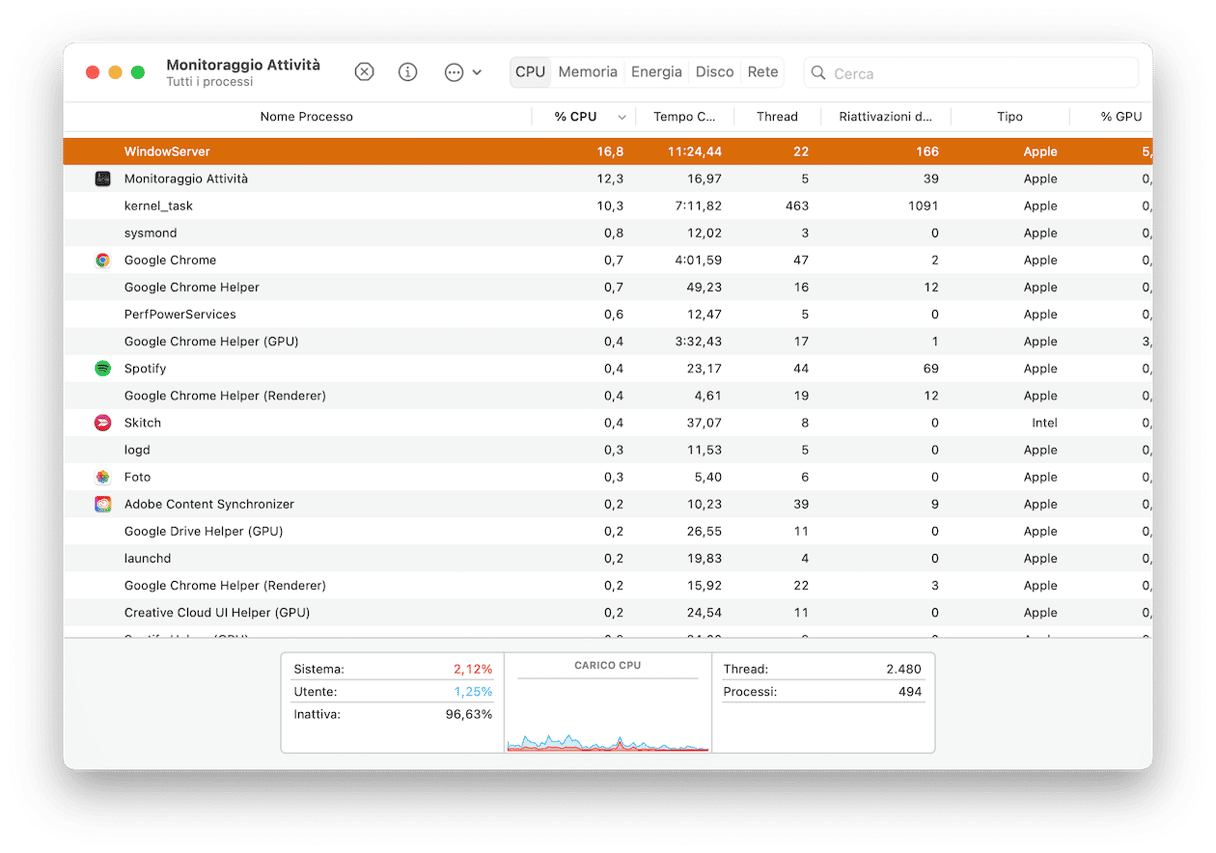This screenshot has height=853, width=1216.
Task: Click WindowServer CPU time 11:24,44
Action: click(x=694, y=152)
